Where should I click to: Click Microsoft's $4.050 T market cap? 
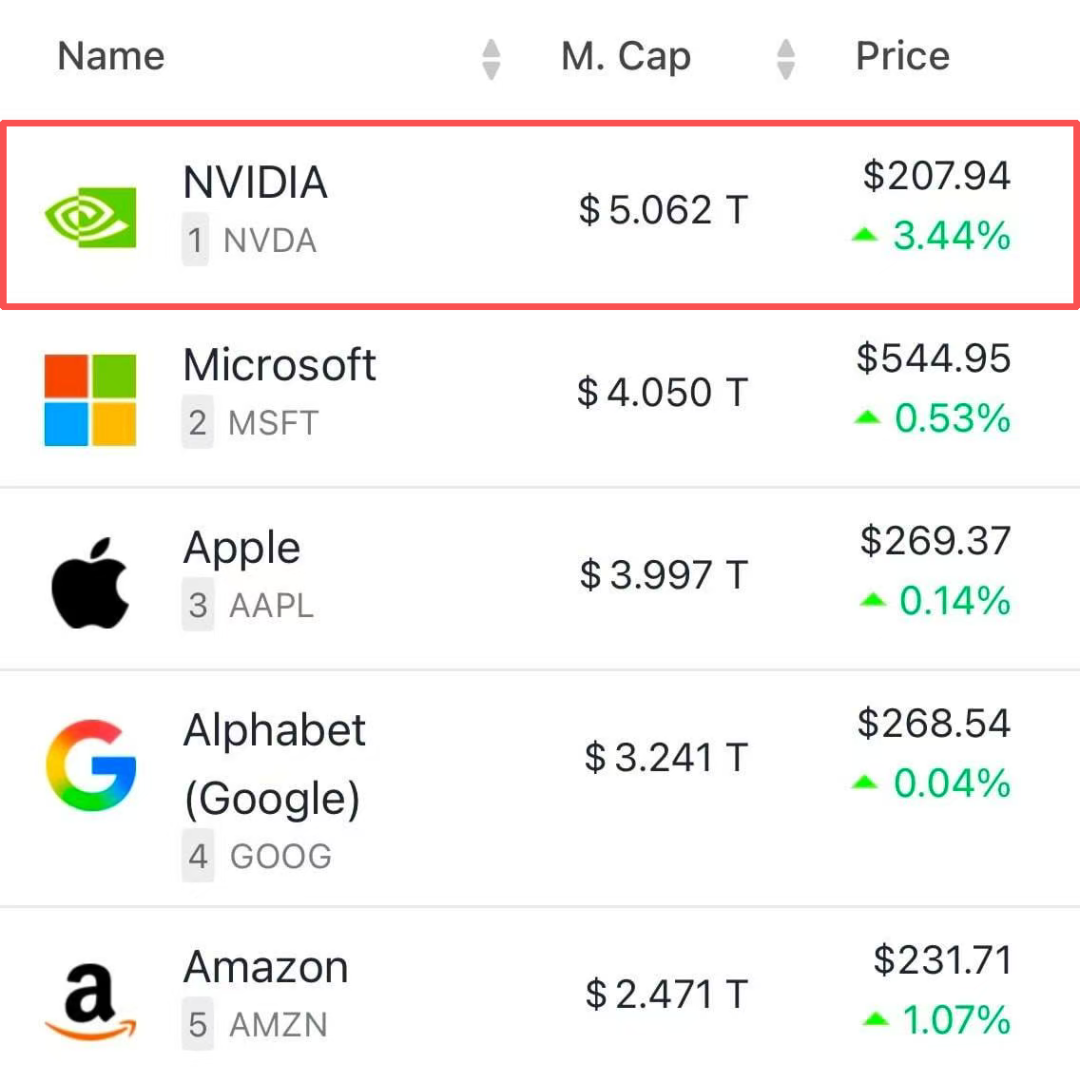pyautogui.click(x=662, y=392)
